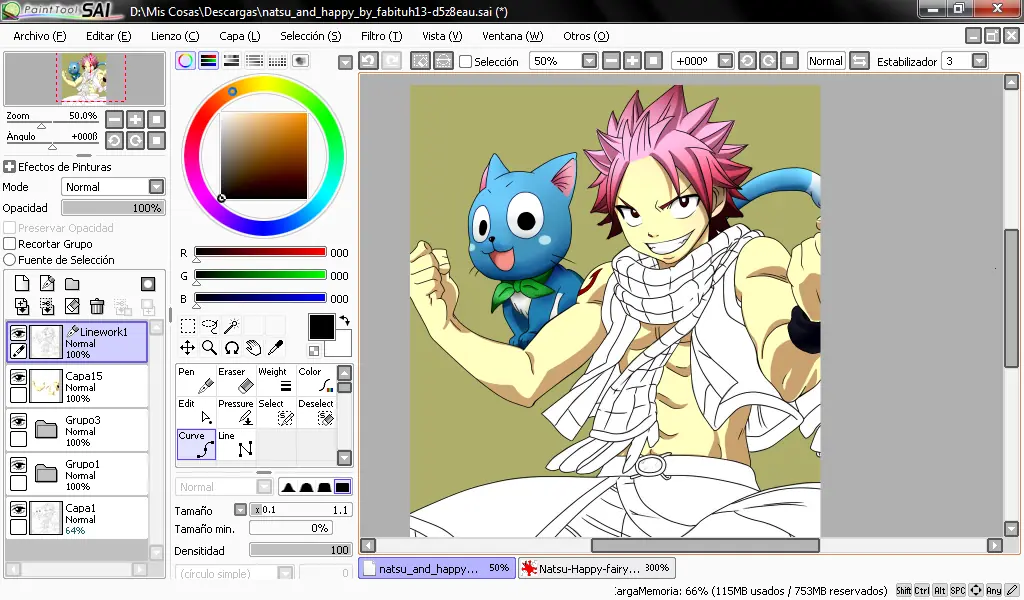Select the Edit tool
Viewport: 1024px width, 600px height.
tap(195, 413)
